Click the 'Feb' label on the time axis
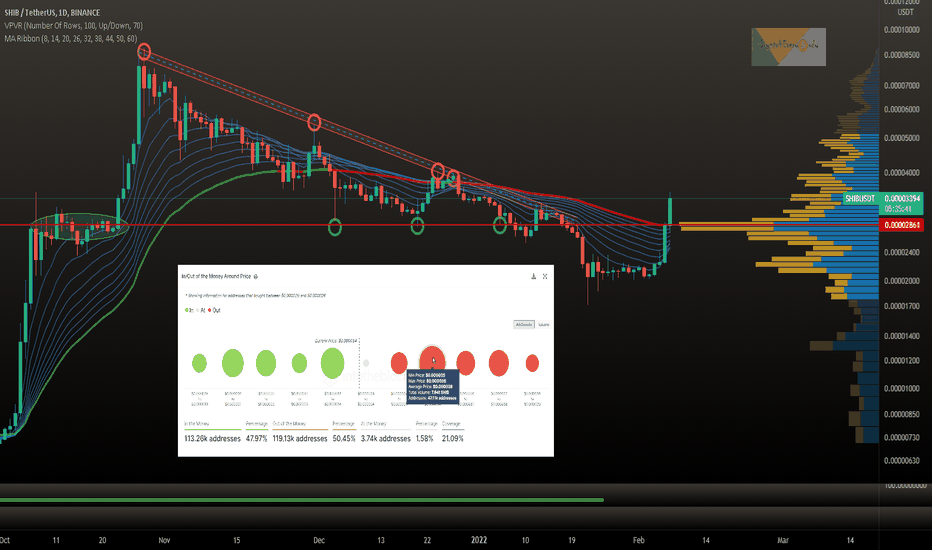The image size is (932, 550). click(638, 540)
